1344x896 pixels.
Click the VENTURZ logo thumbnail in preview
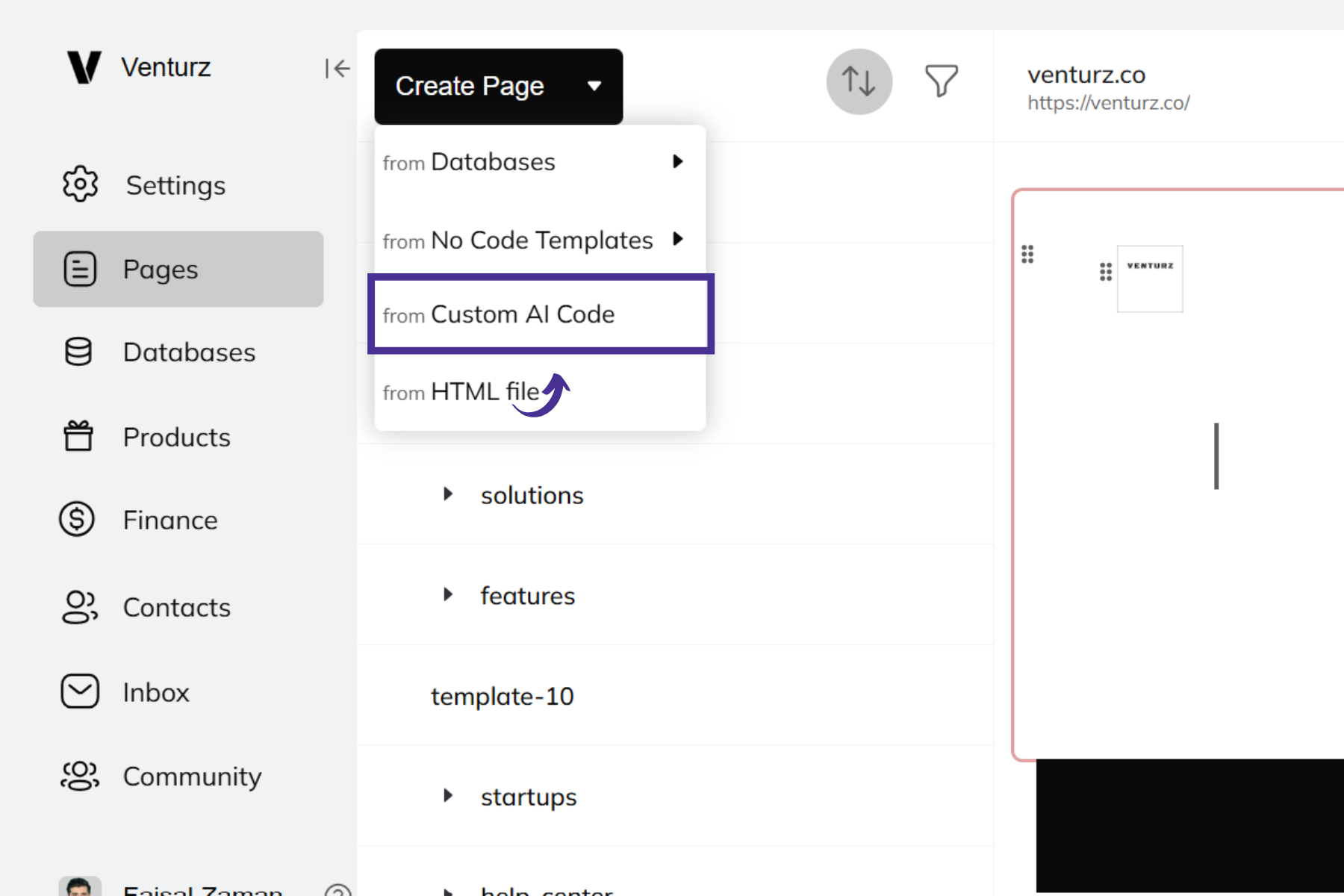[1150, 279]
